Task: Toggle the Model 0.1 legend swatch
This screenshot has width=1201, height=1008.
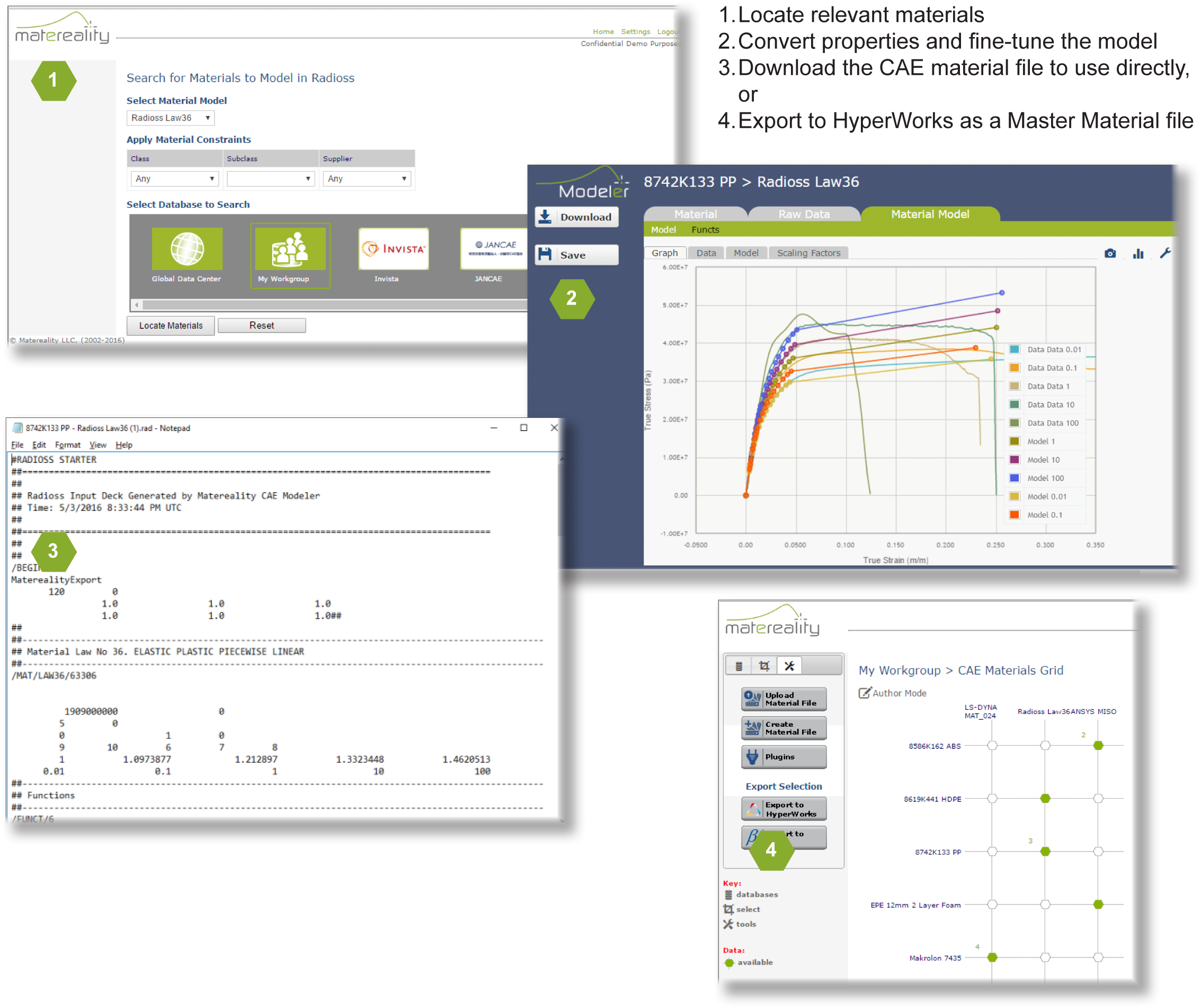Action: pyautogui.click(x=1015, y=514)
